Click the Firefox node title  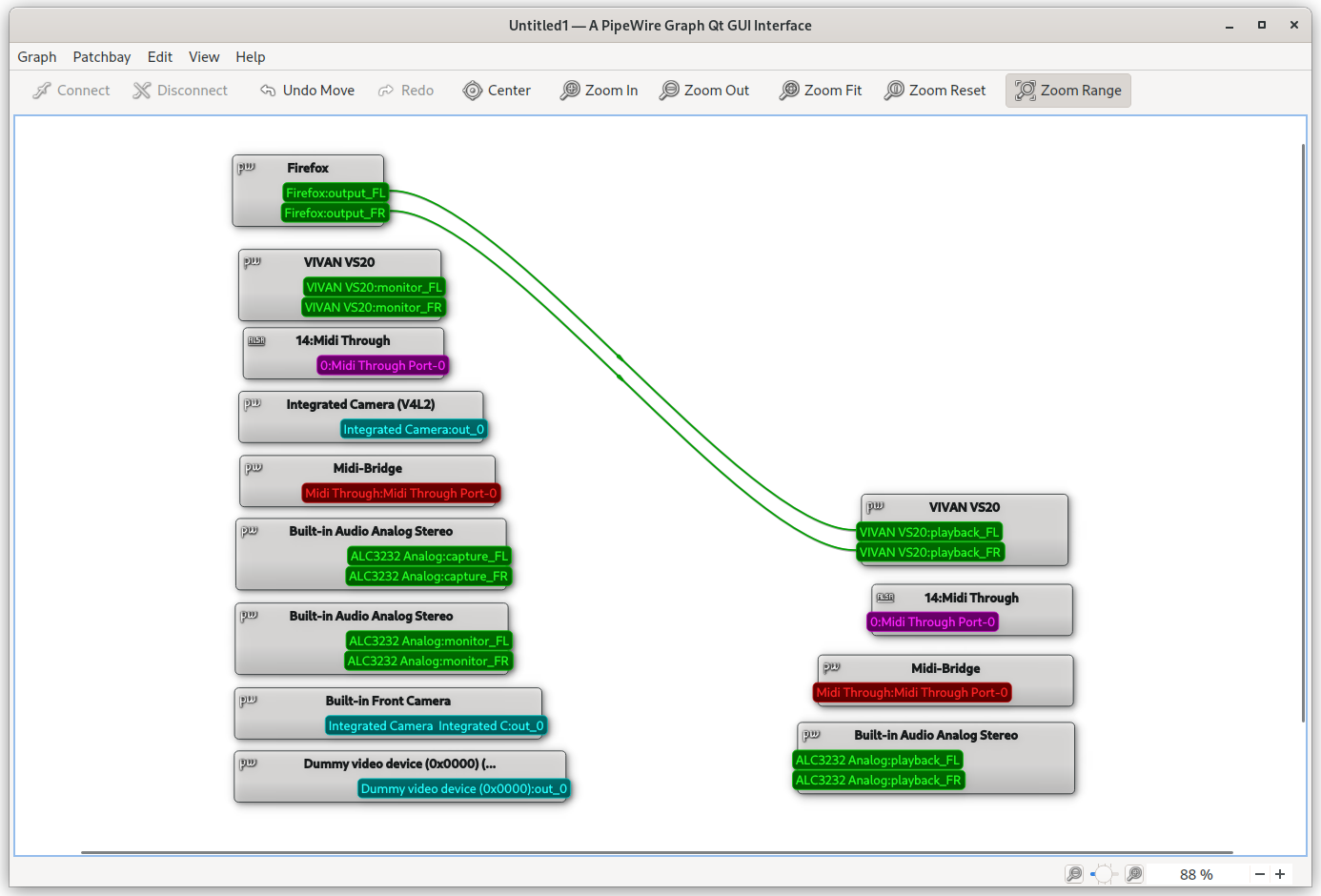(308, 168)
